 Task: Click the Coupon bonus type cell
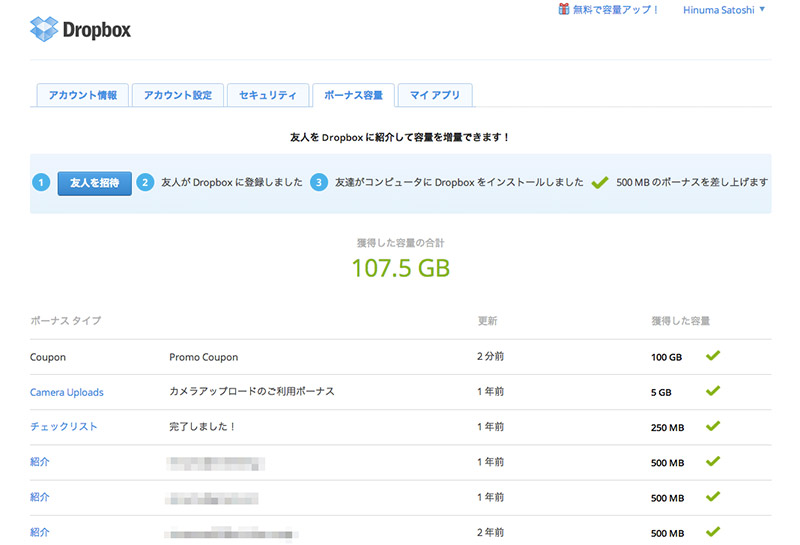click(x=48, y=357)
